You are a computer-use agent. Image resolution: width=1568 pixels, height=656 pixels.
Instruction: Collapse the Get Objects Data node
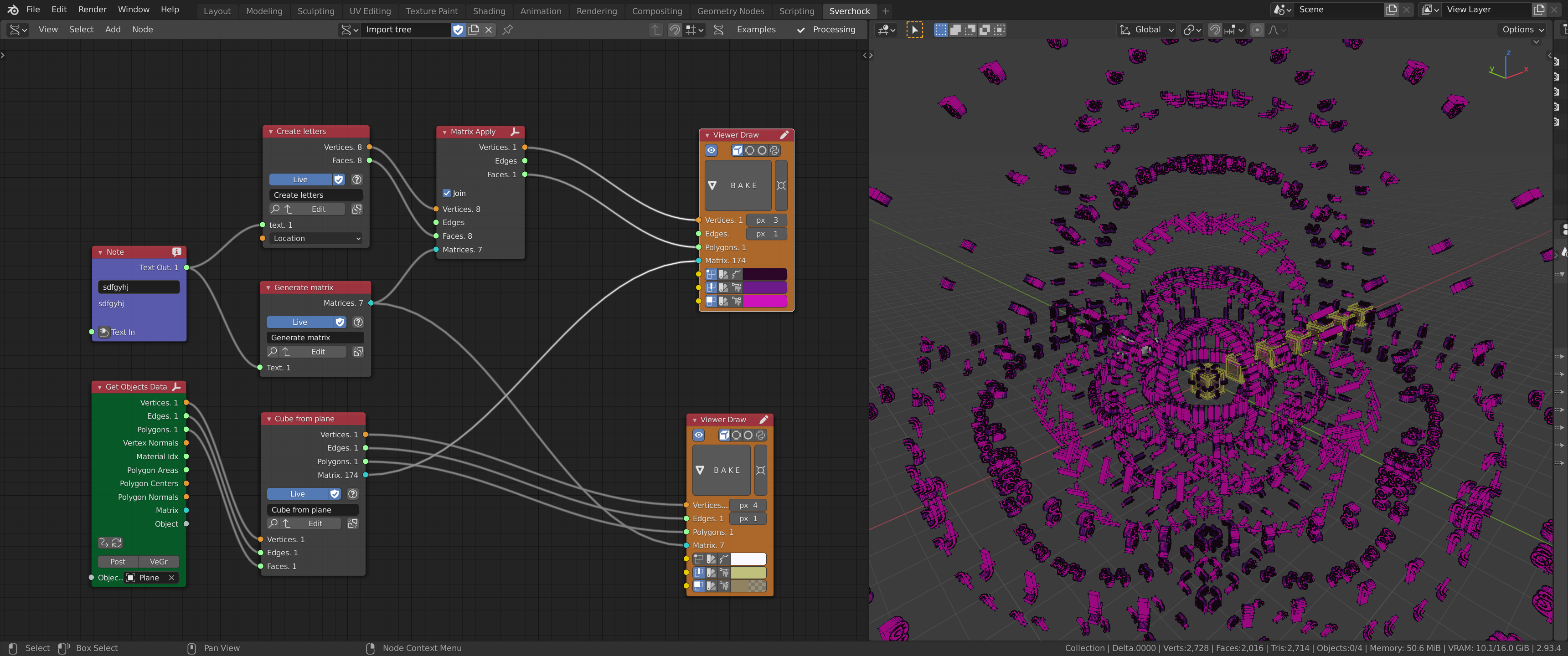pyautogui.click(x=100, y=388)
